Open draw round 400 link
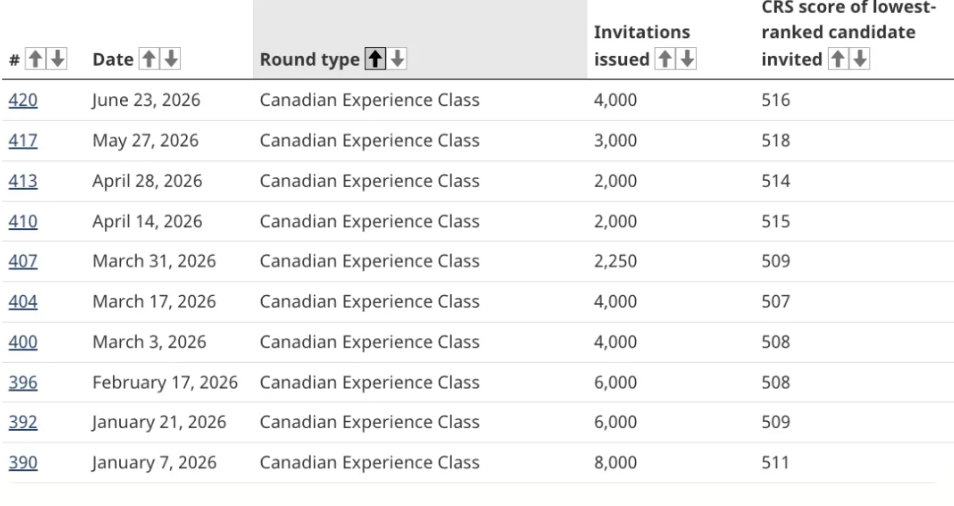This screenshot has width=954, height=506. point(23,342)
